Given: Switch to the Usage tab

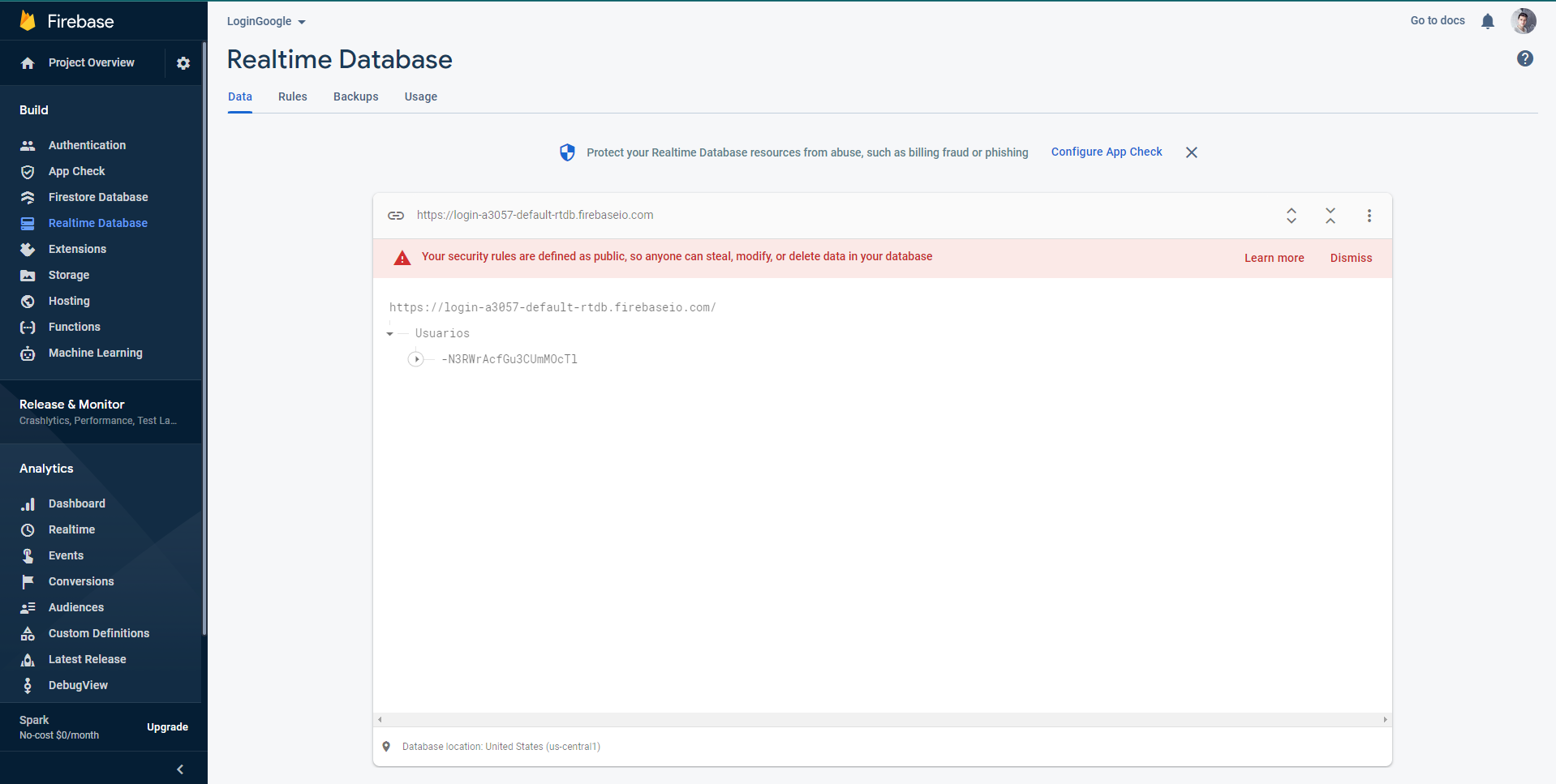Looking at the screenshot, I should coord(421,96).
